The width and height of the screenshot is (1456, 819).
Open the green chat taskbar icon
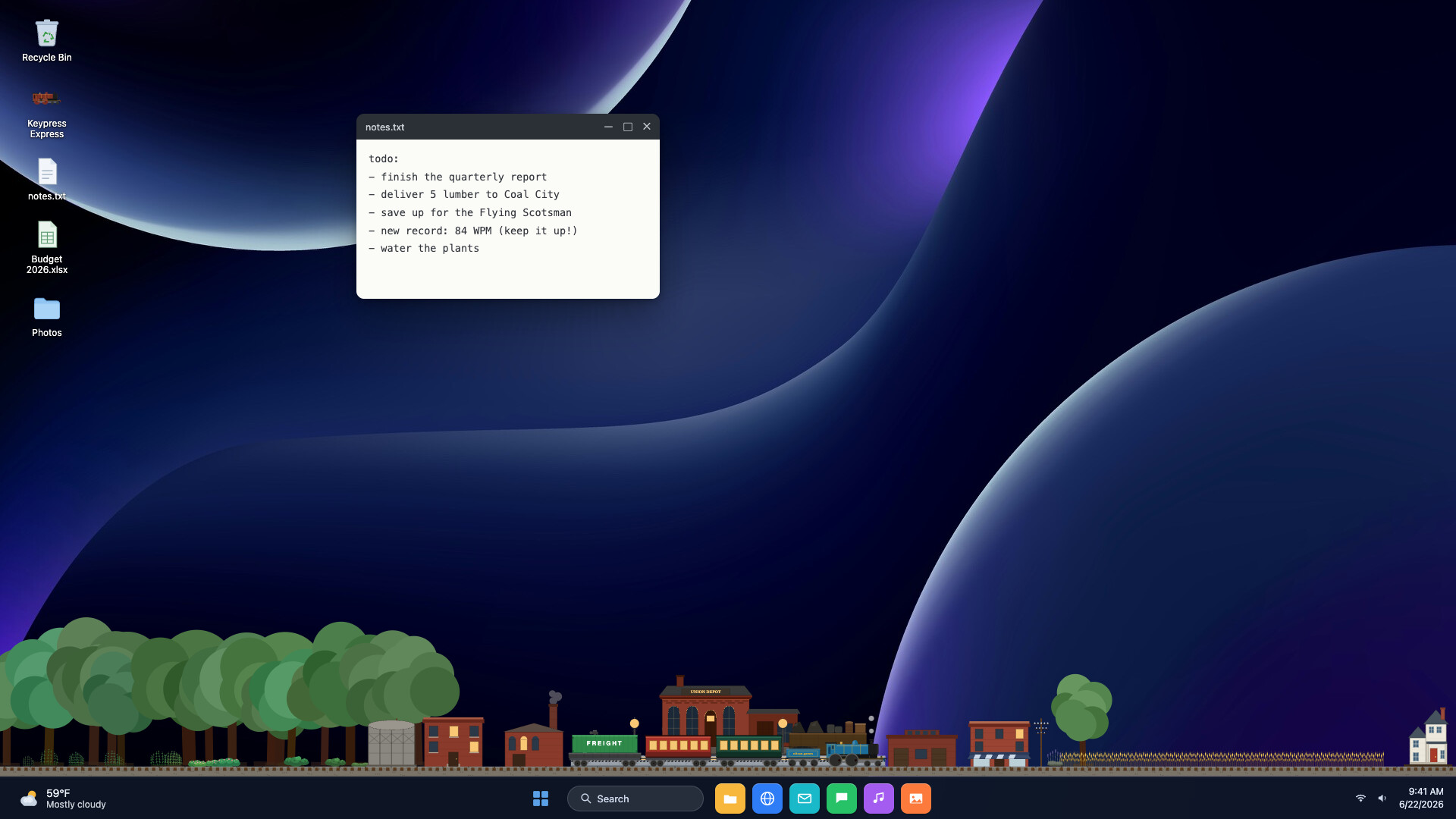pyautogui.click(x=842, y=799)
